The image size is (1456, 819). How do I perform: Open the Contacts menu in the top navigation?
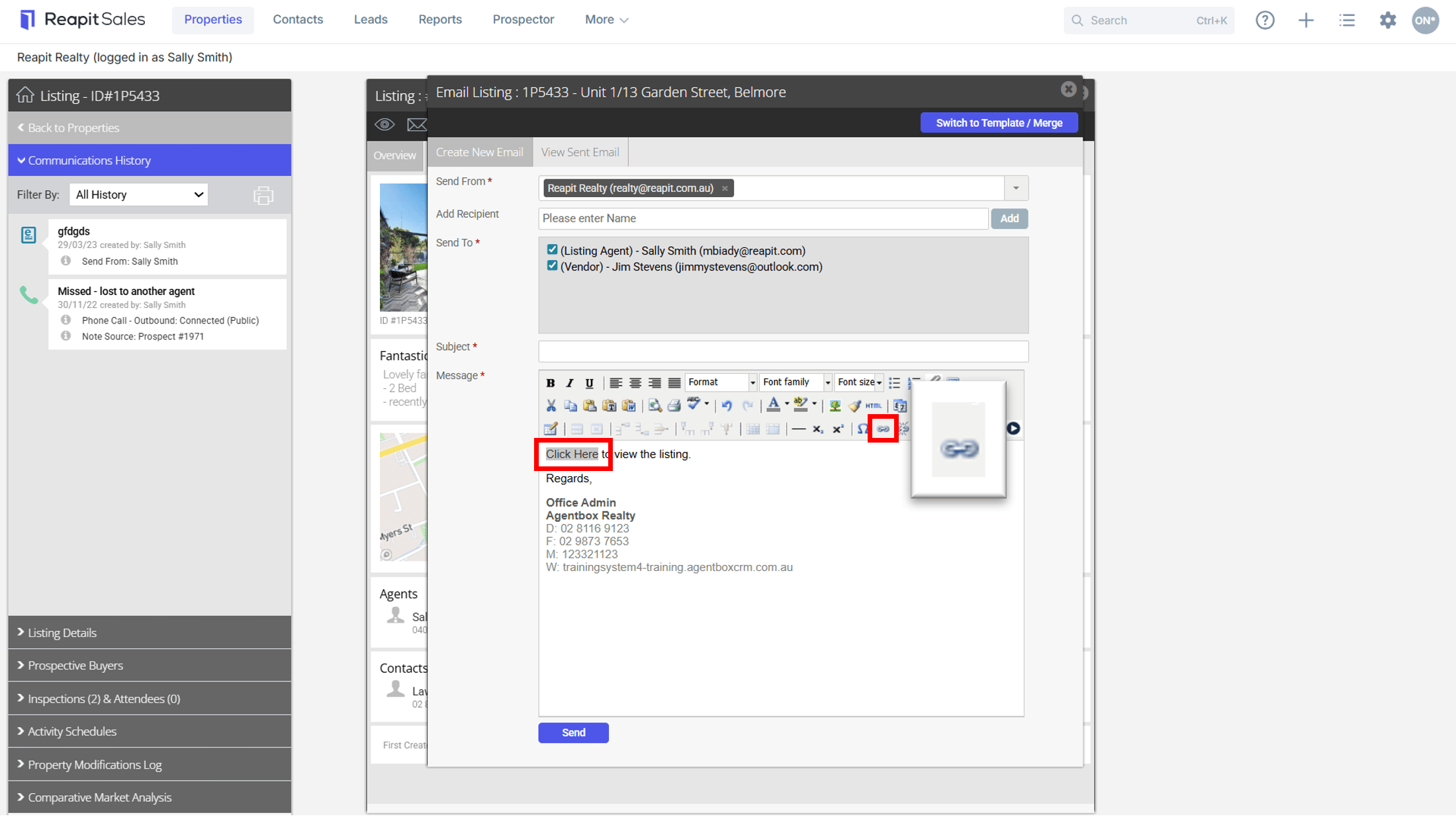(298, 19)
